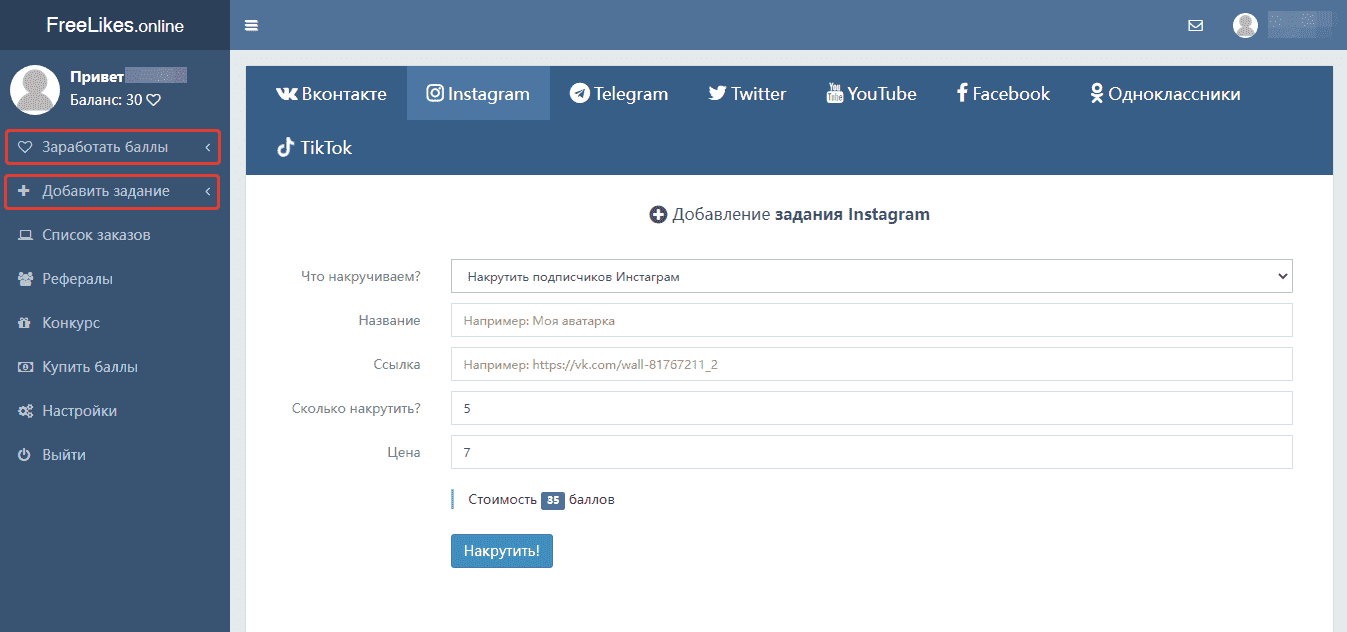Image resolution: width=1347 pixels, height=632 pixels.
Task: Click the sidebar profile avatar picture
Action: 35,90
